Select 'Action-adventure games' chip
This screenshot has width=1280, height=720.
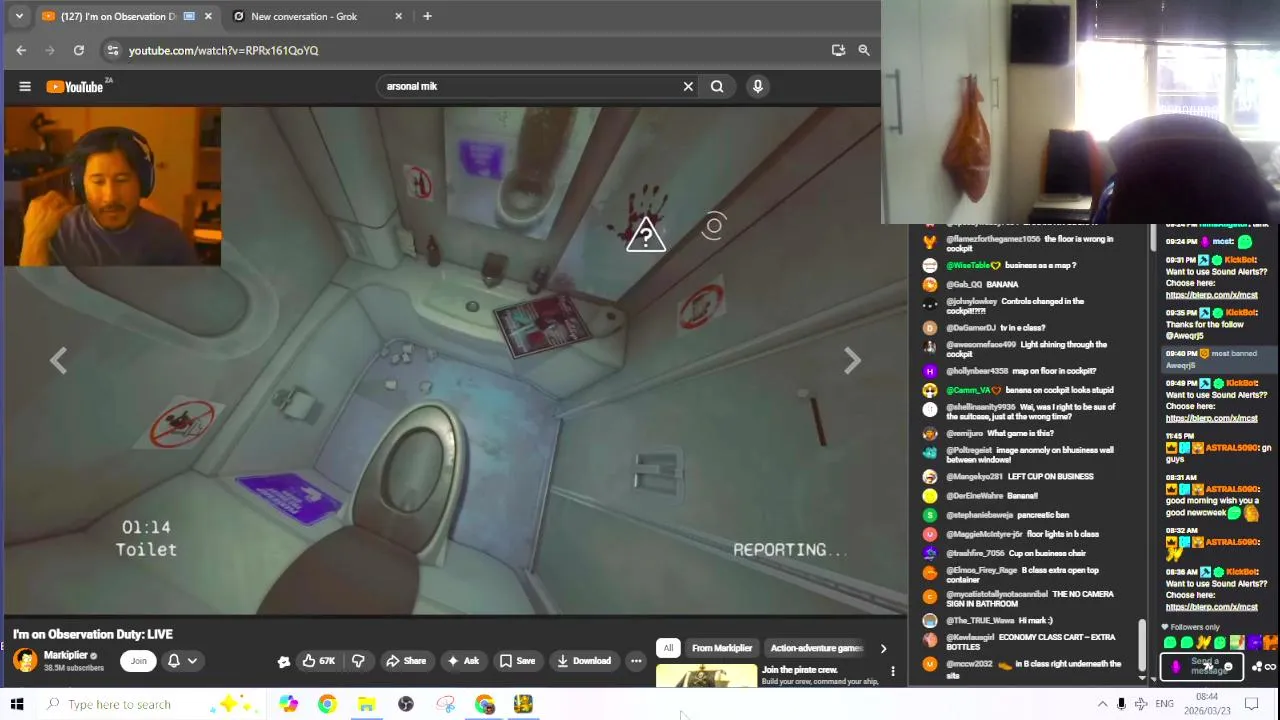pyautogui.click(x=816, y=648)
